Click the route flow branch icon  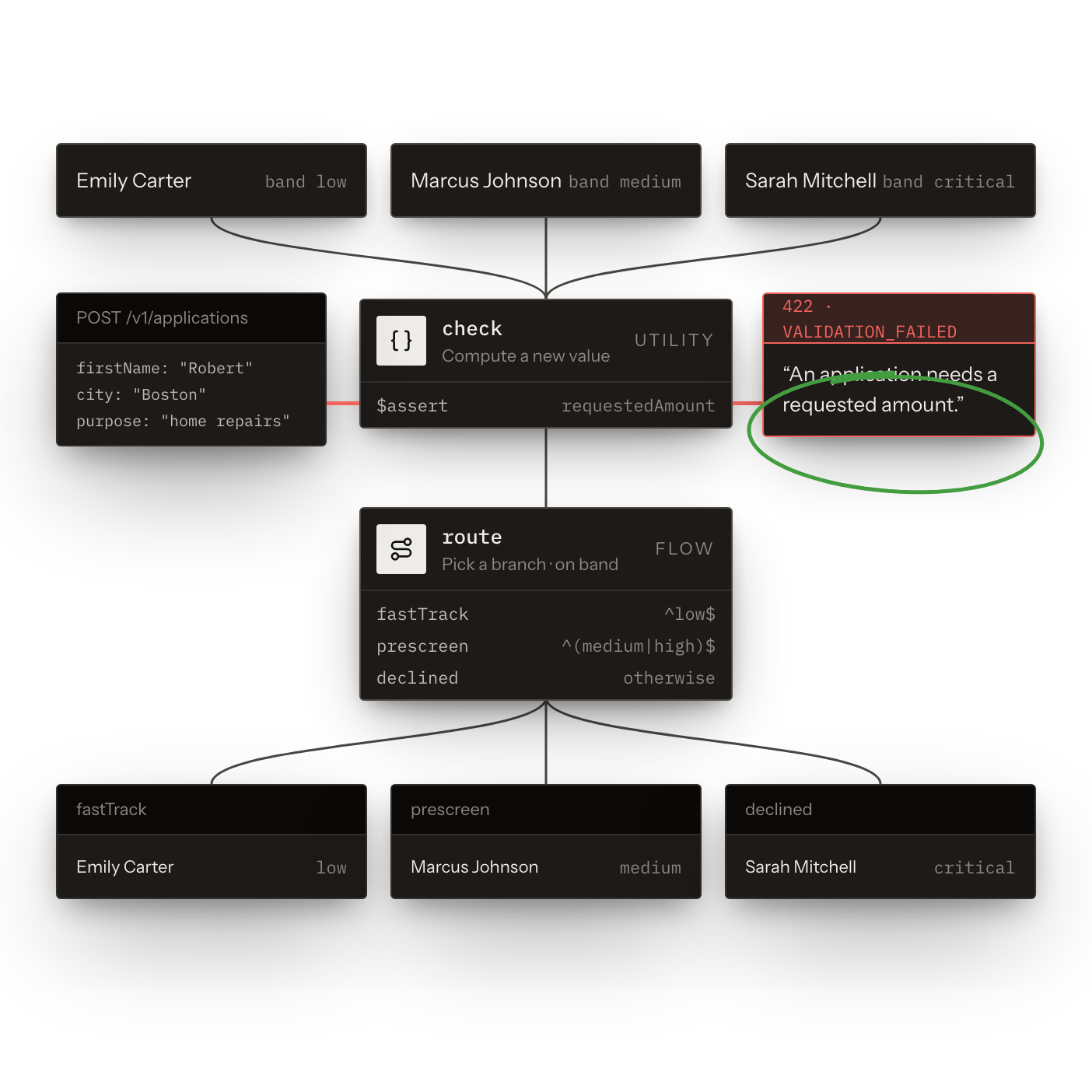click(401, 549)
